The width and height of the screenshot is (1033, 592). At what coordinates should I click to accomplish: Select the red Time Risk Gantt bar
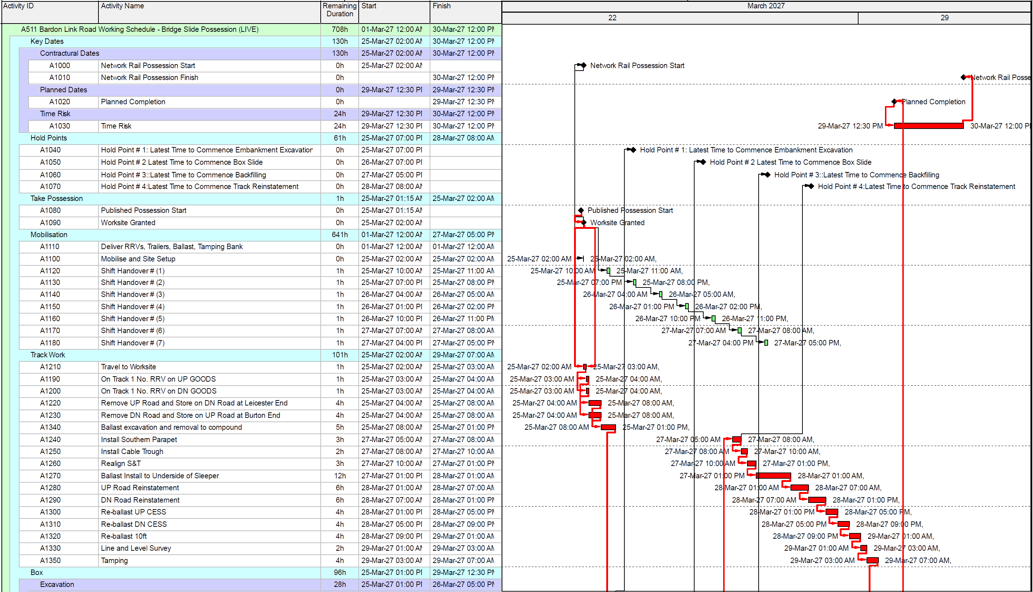[929, 126]
